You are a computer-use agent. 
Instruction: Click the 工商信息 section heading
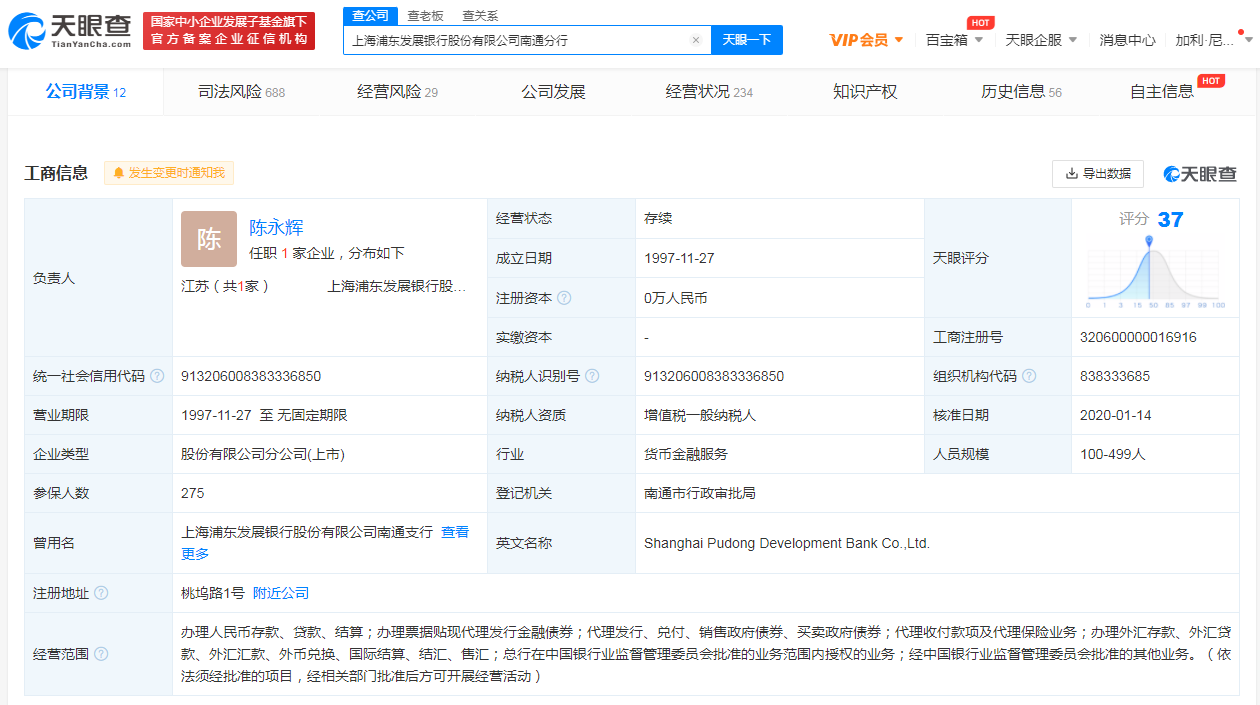pos(57,173)
